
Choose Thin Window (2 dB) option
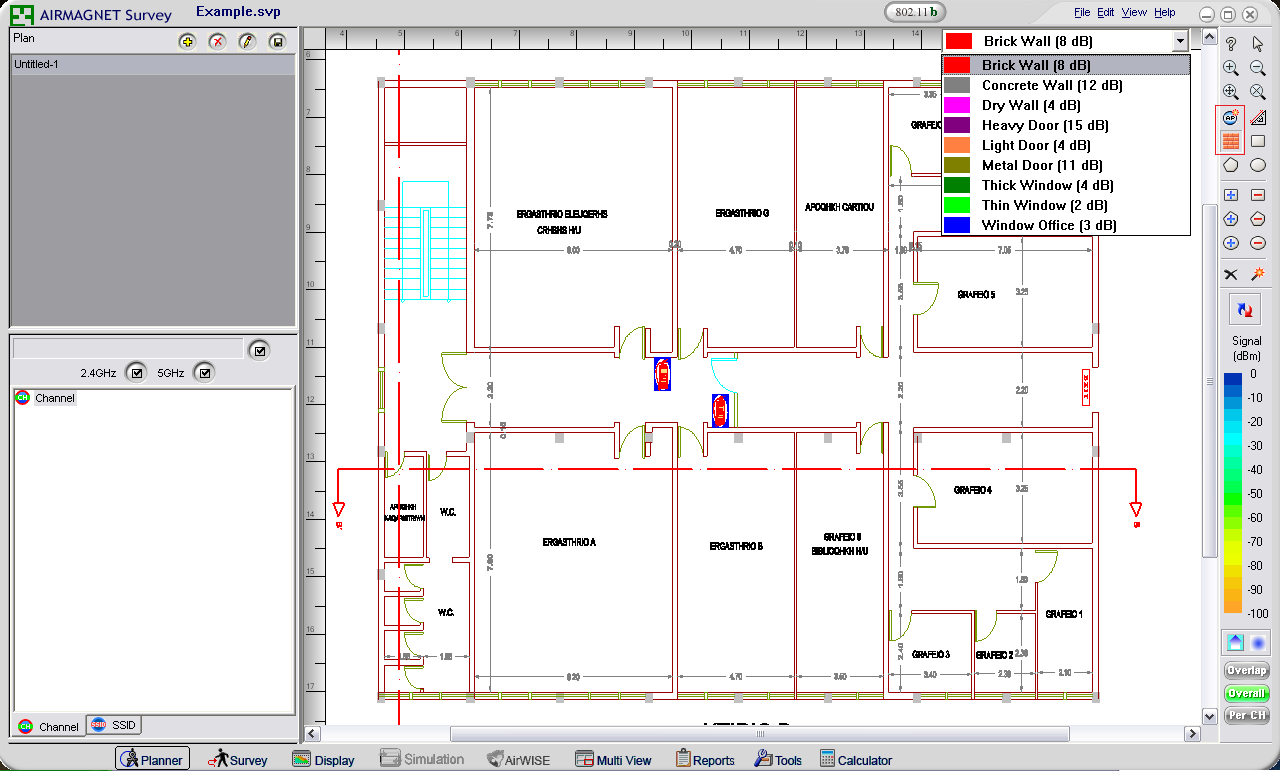[1066, 205]
